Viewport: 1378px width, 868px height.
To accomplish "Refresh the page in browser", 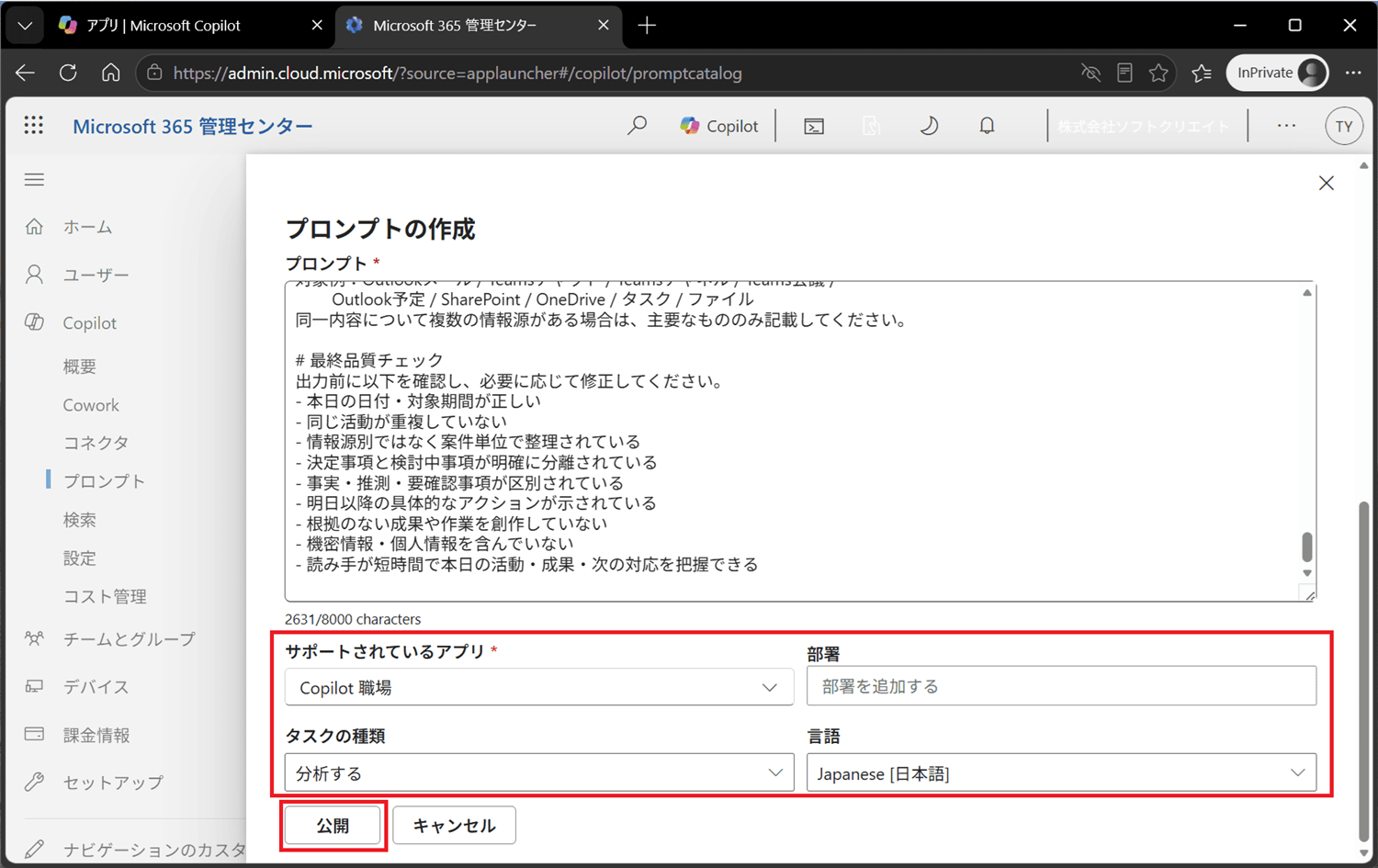I will coord(68,73).
